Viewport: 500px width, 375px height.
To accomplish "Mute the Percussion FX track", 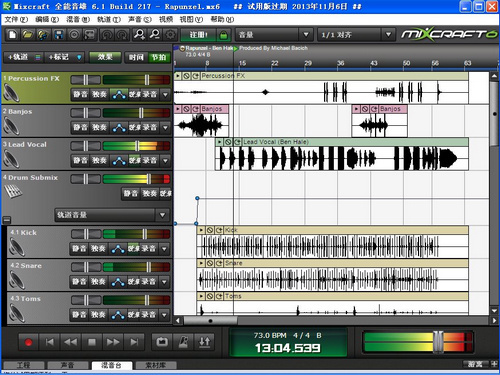I will coord(80,95).
